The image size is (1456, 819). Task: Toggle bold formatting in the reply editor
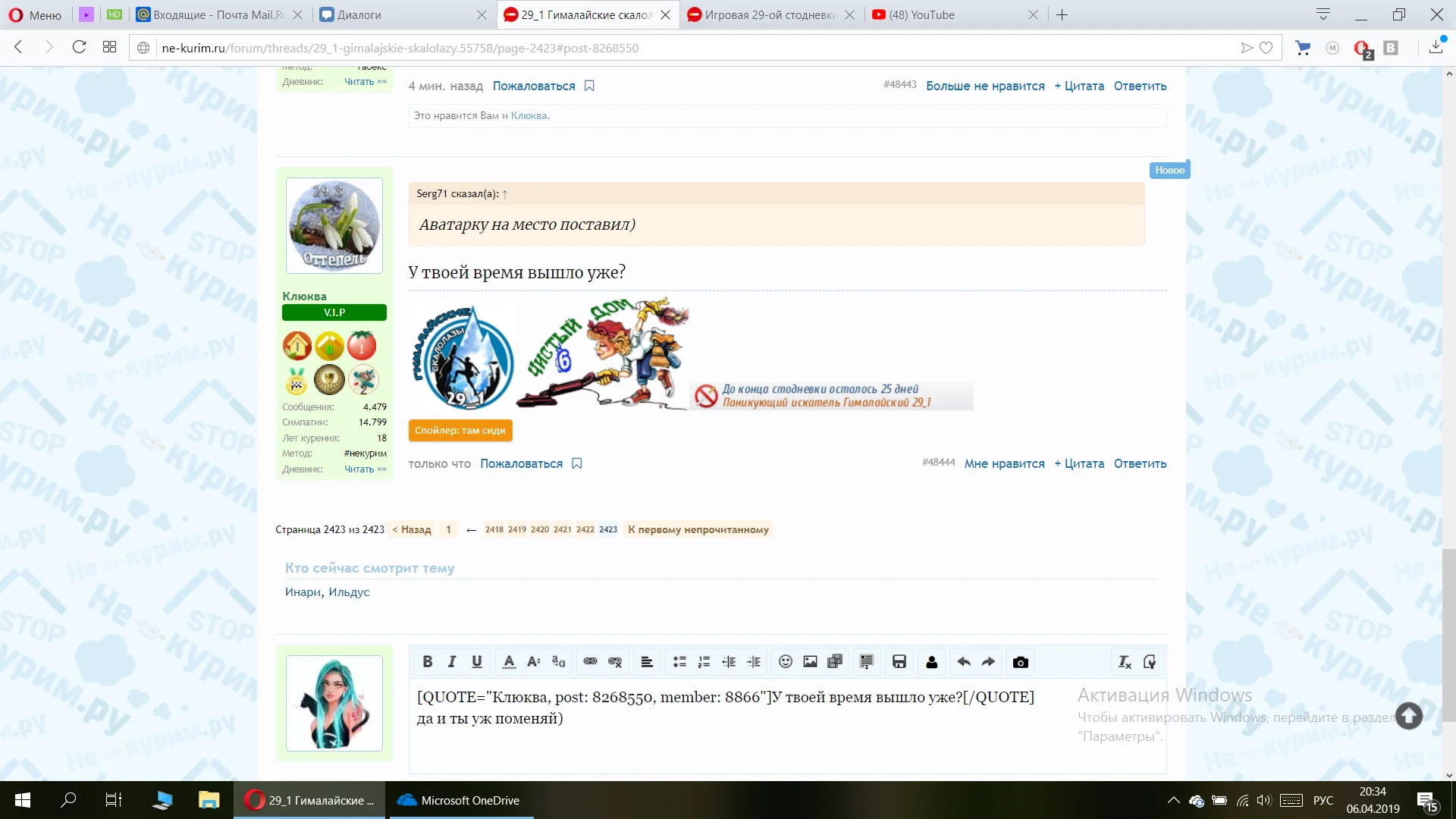[x=427, y=662]
